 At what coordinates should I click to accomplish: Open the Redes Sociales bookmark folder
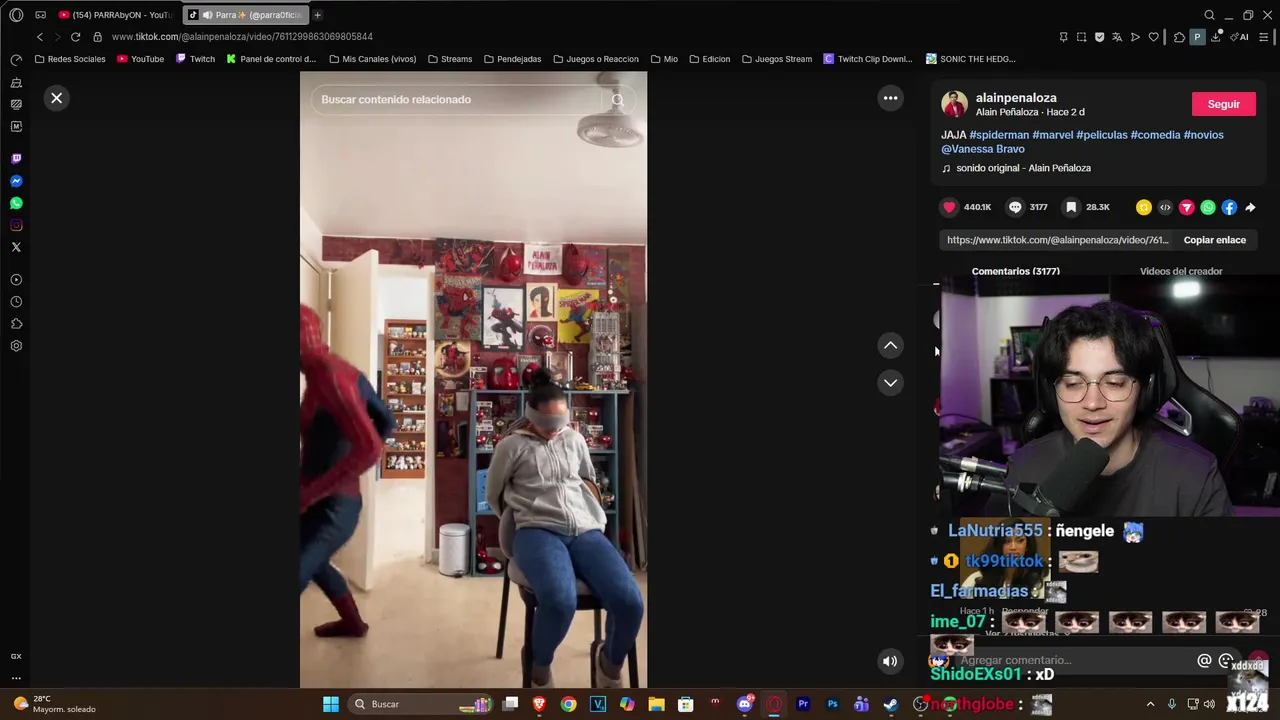tap(69, 59)
